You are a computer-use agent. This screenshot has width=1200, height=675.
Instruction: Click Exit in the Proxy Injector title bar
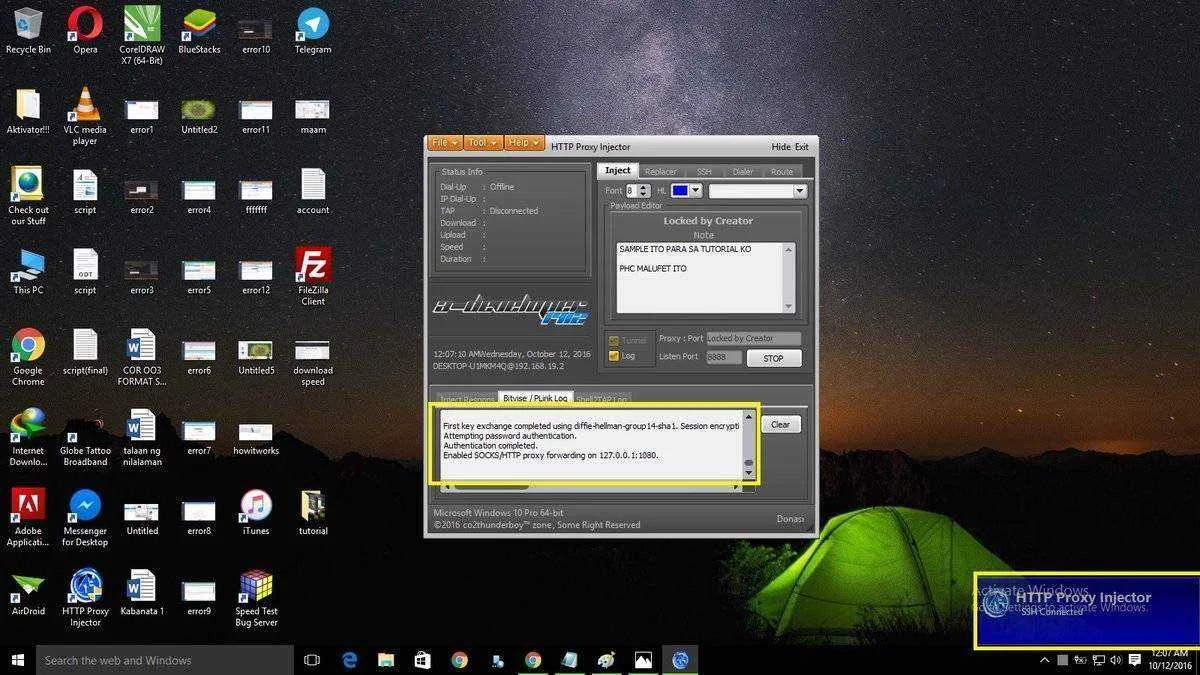click(x=802, y=147)
